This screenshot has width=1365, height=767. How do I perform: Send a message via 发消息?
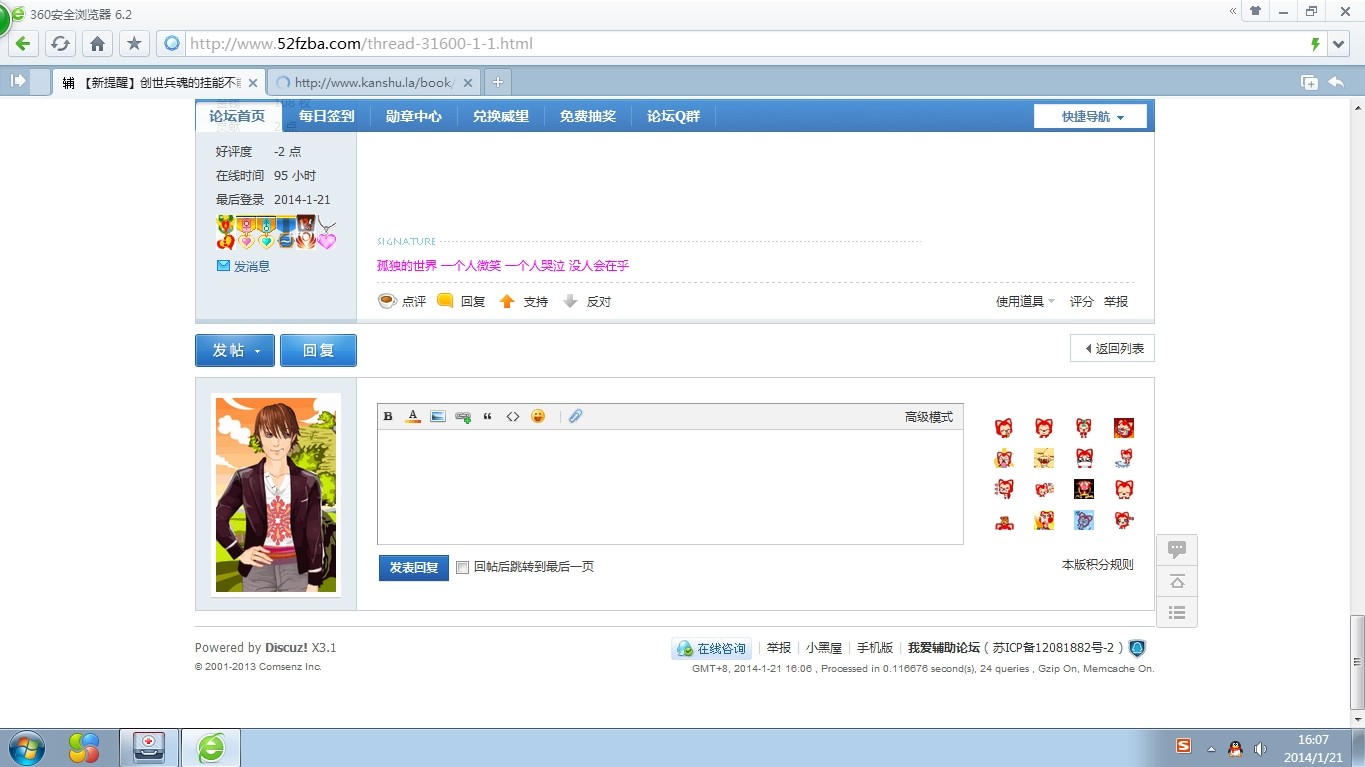[x=243, y=266]
